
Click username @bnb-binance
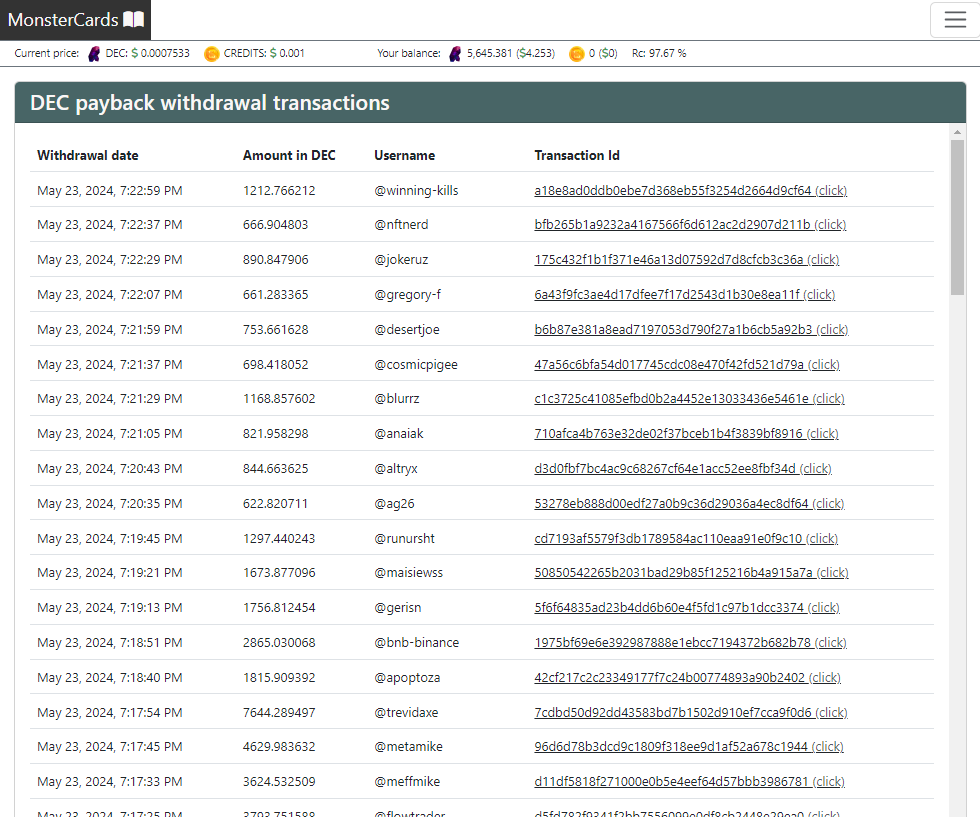coord(416,643)
